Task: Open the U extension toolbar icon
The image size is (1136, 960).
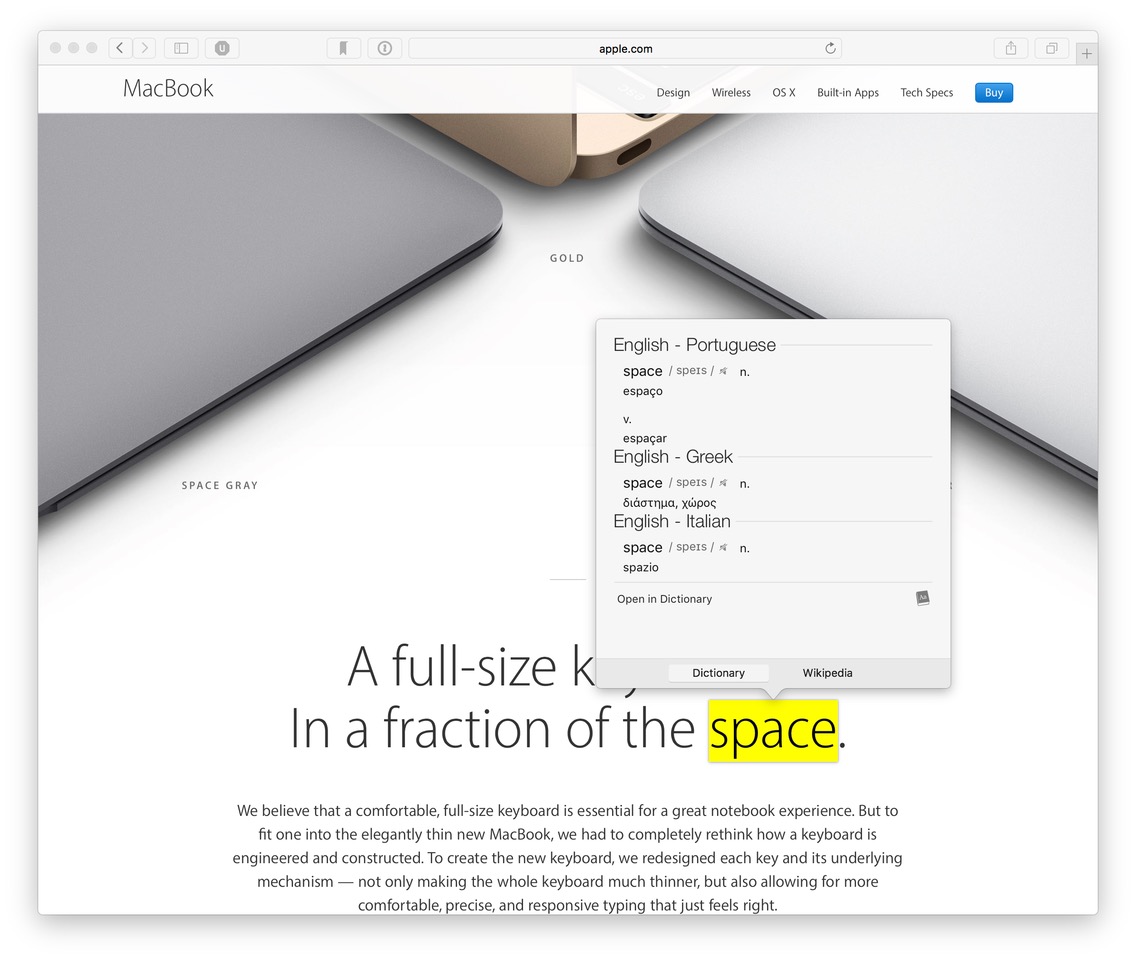Action: (x=222, y=48)
